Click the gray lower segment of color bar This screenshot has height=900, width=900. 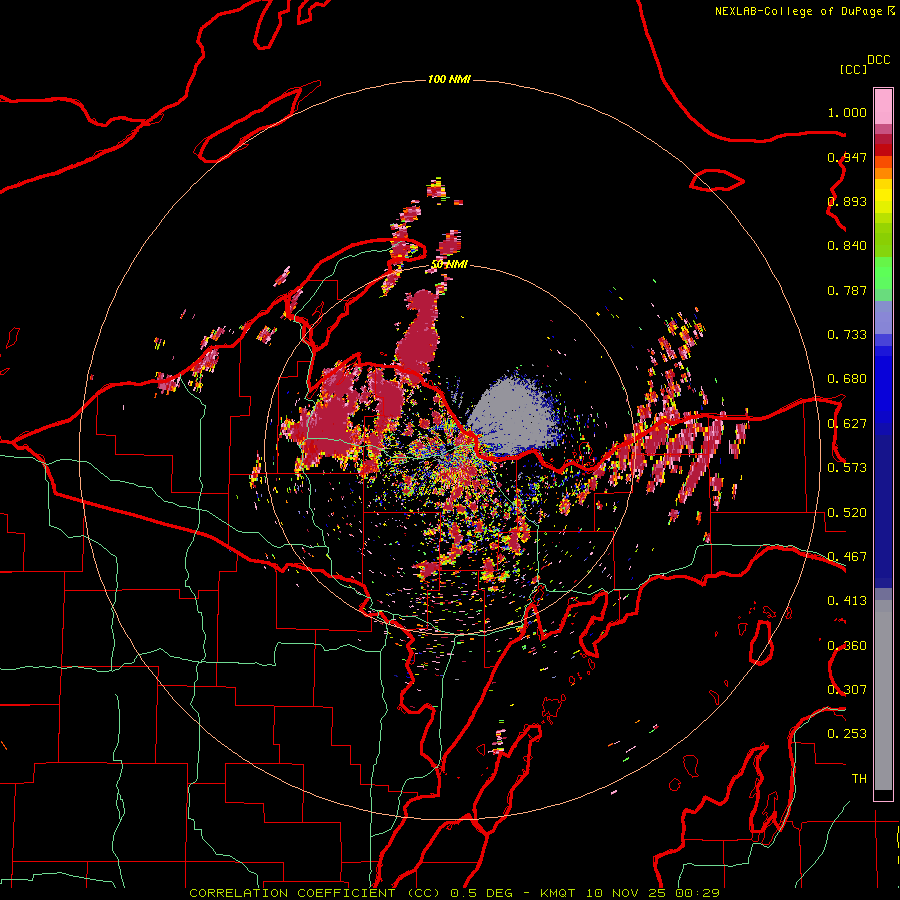pos(883,695)
